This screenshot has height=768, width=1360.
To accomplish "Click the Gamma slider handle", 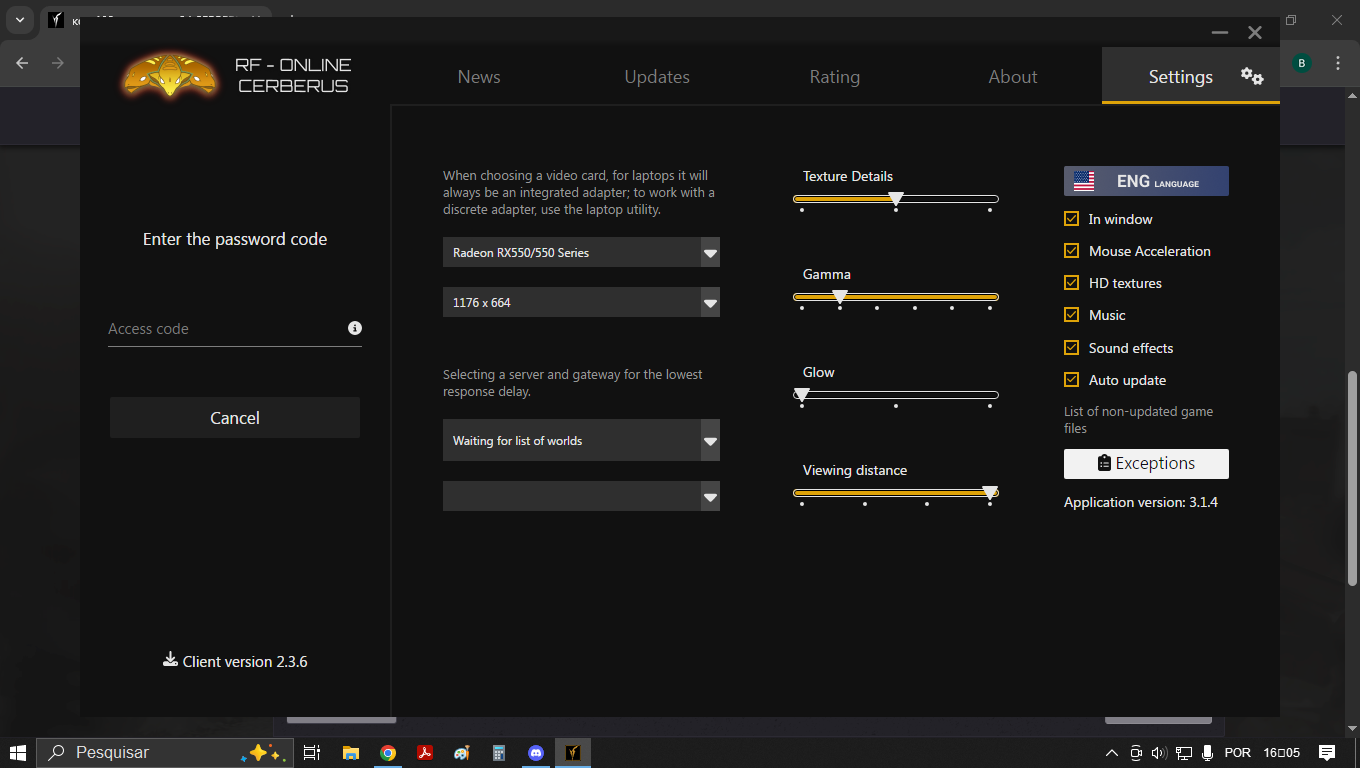I will 840,296.
